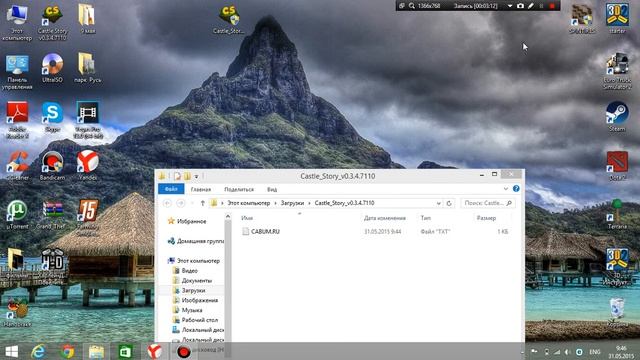
Task: Open the Grand Thief archive icon
Action: [52, 214]
